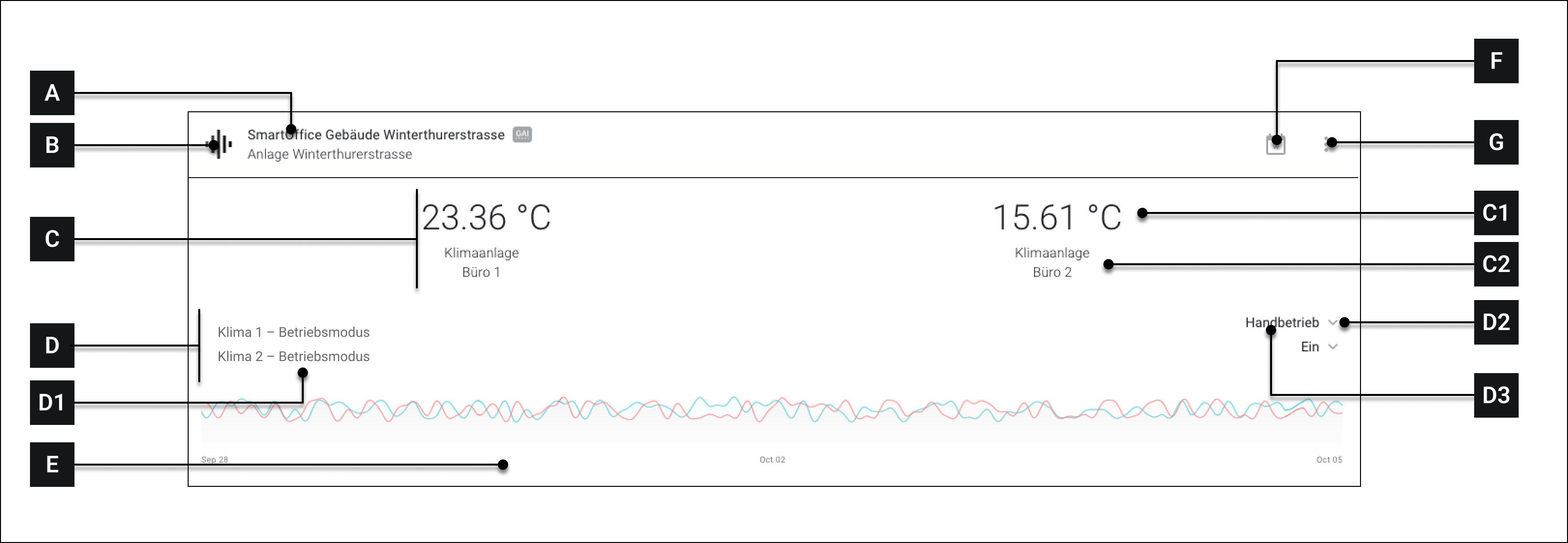
Task: Select the Klima 2 – Betriebsmodus row
Action: [x=294, y=357]
